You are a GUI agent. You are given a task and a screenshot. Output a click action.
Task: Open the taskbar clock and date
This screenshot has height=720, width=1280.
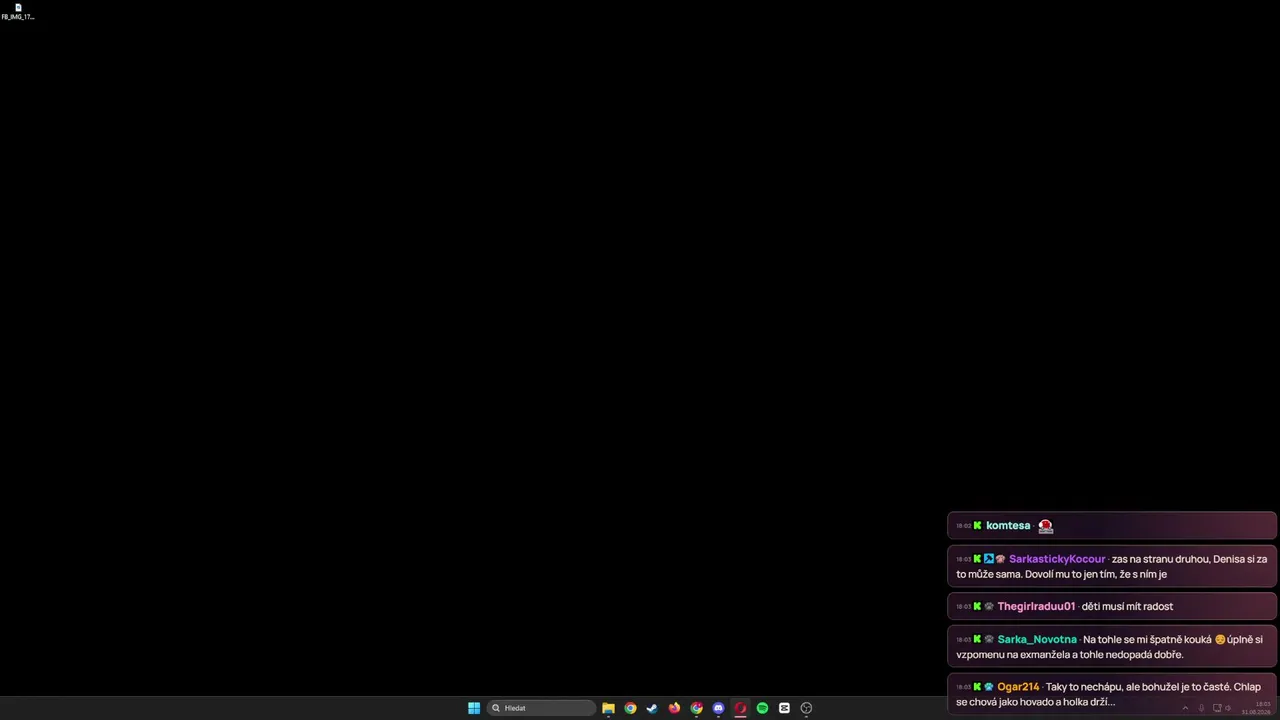(1258, 708)
